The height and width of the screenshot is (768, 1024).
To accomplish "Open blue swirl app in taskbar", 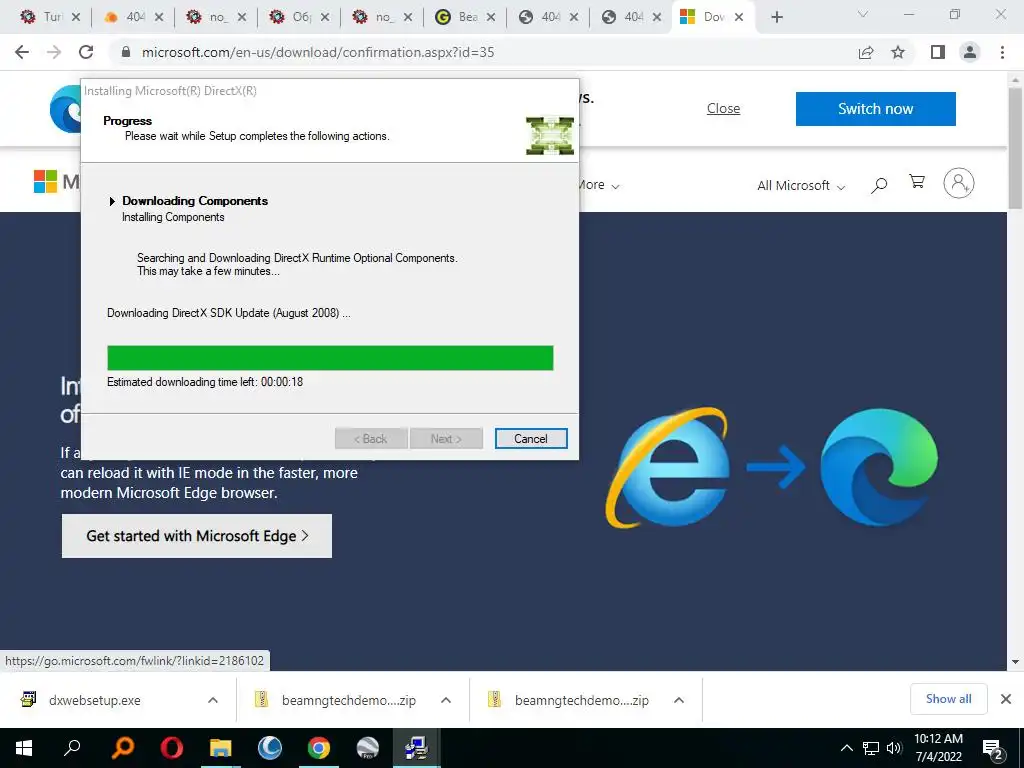I will [269, 748].
